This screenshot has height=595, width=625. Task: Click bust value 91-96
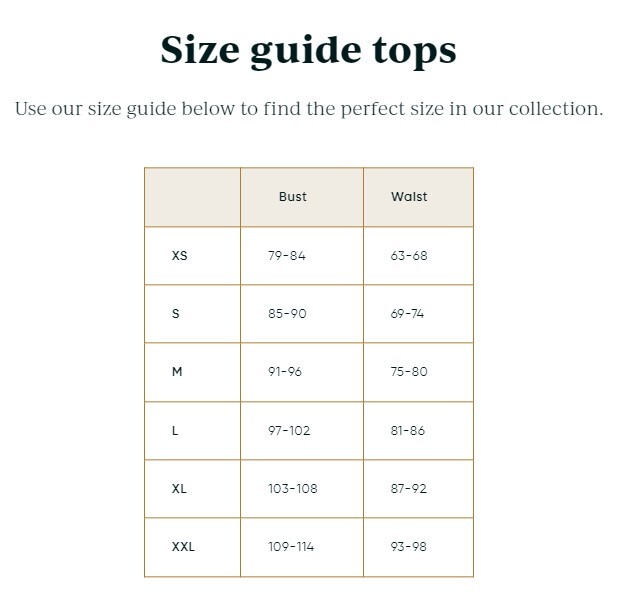(x=285, y=372)
